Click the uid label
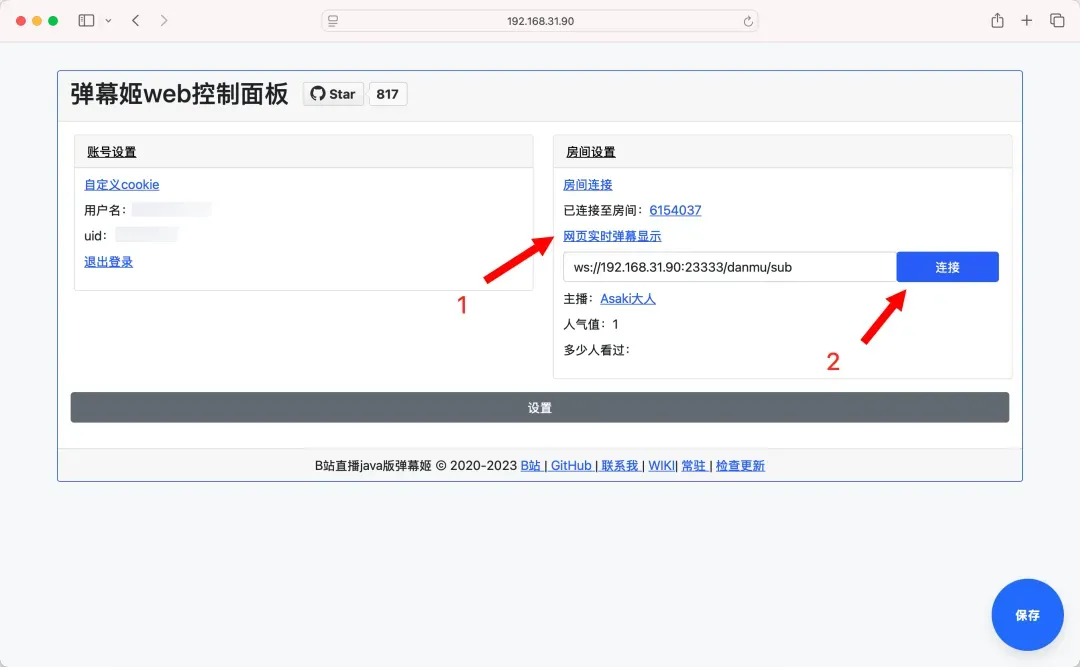Screen dimensions: 1080x667 95,236
